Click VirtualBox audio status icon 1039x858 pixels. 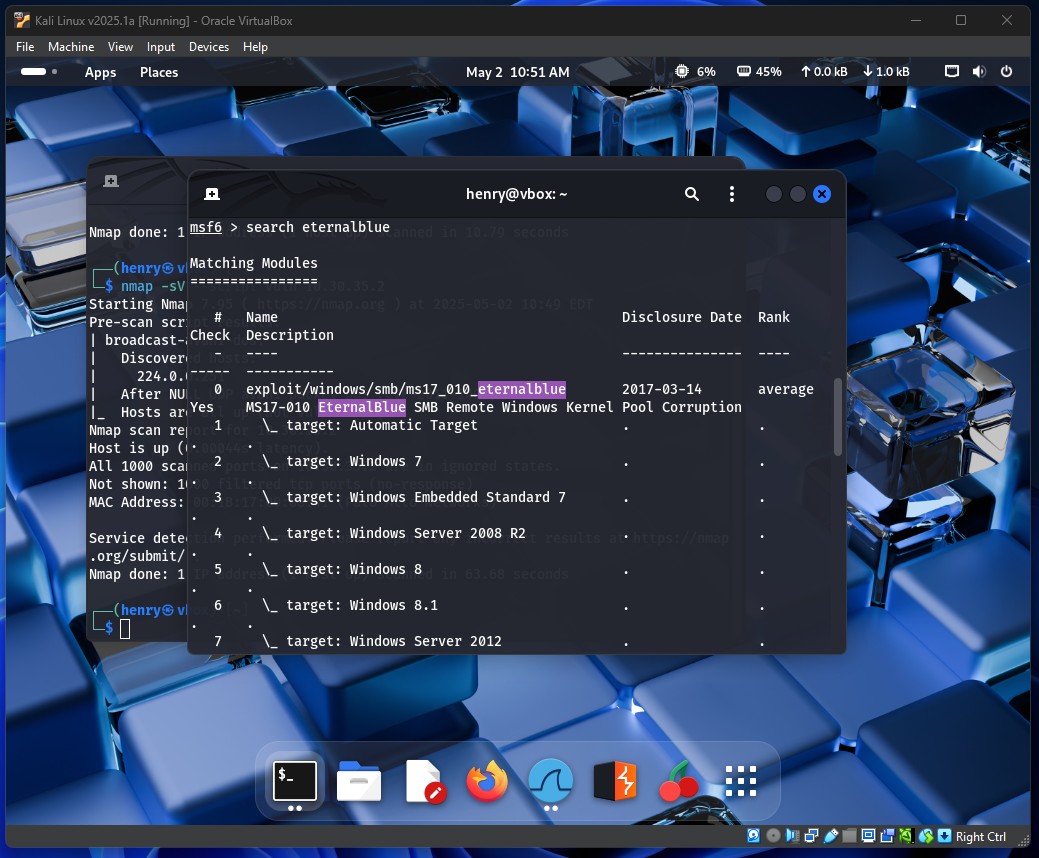click(793, 835)
